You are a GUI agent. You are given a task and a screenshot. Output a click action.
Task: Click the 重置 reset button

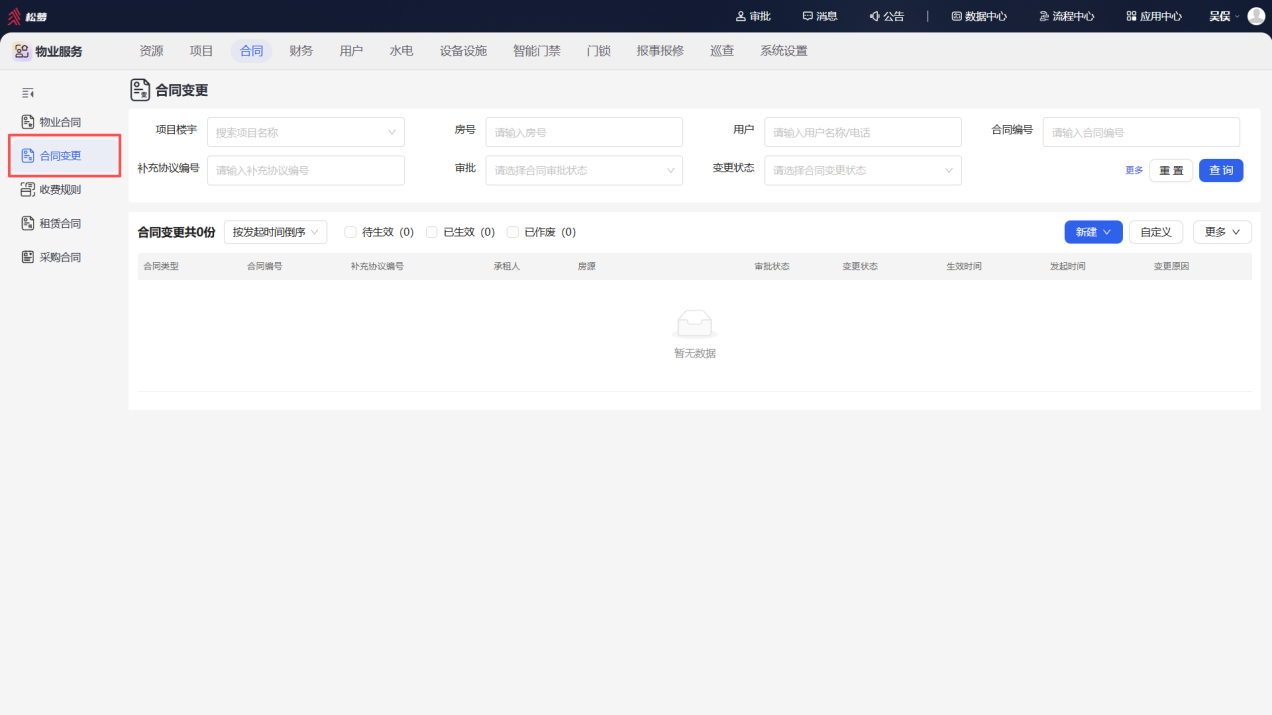pyautogui.click(x=1171, y=170)
